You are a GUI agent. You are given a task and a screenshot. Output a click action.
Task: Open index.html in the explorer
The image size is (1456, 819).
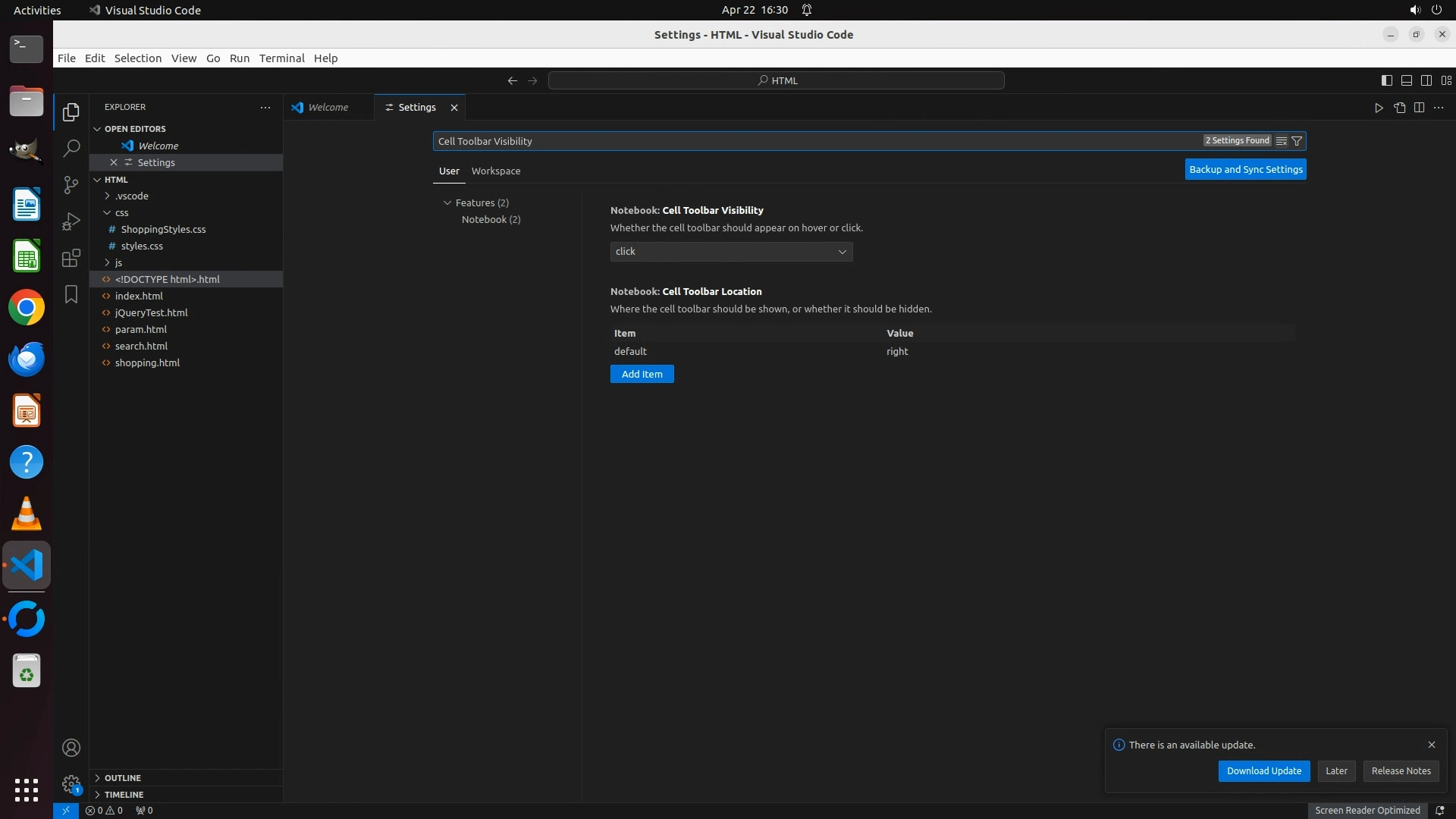pos(139,296)
